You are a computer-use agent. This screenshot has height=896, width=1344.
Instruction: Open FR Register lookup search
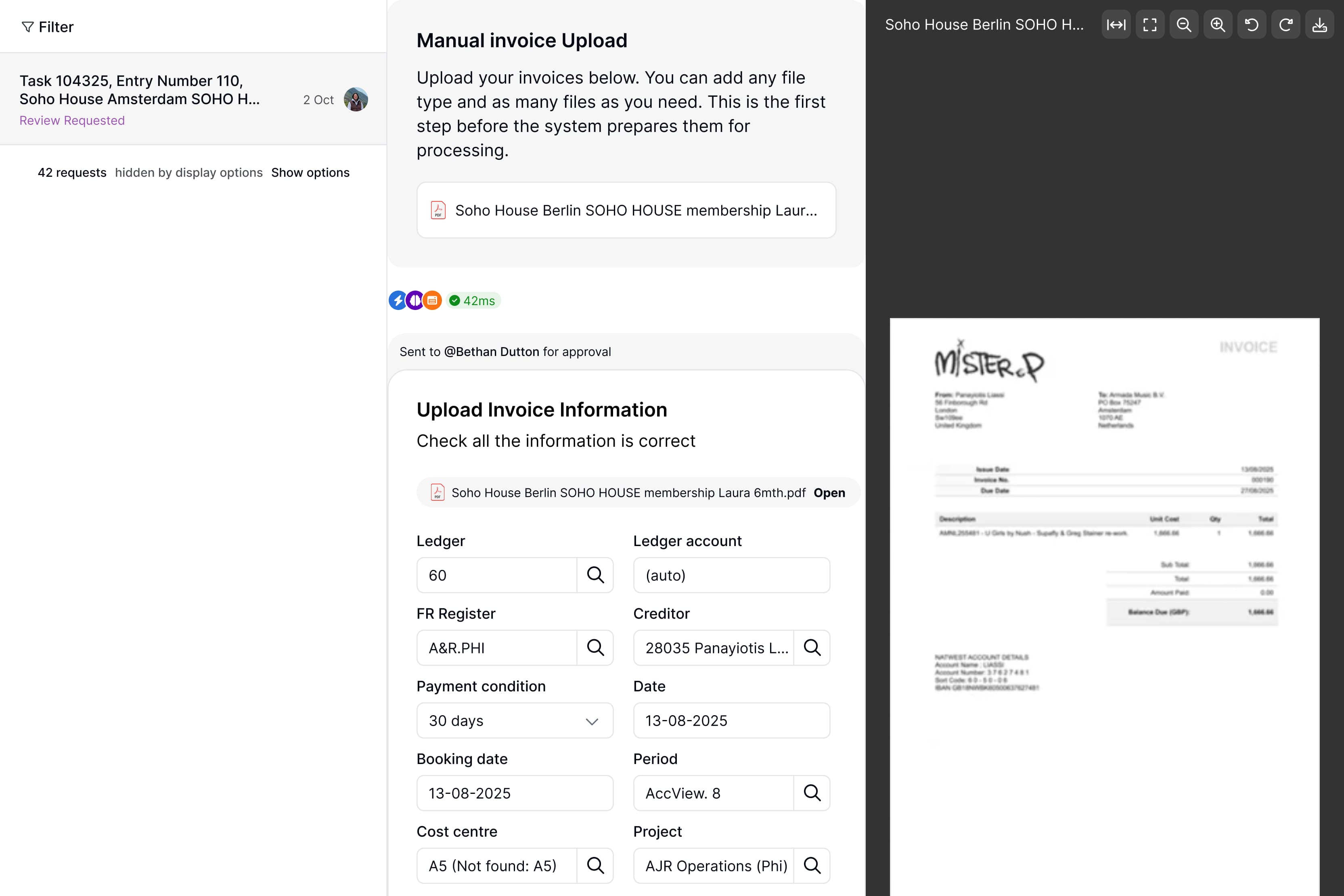595,647
